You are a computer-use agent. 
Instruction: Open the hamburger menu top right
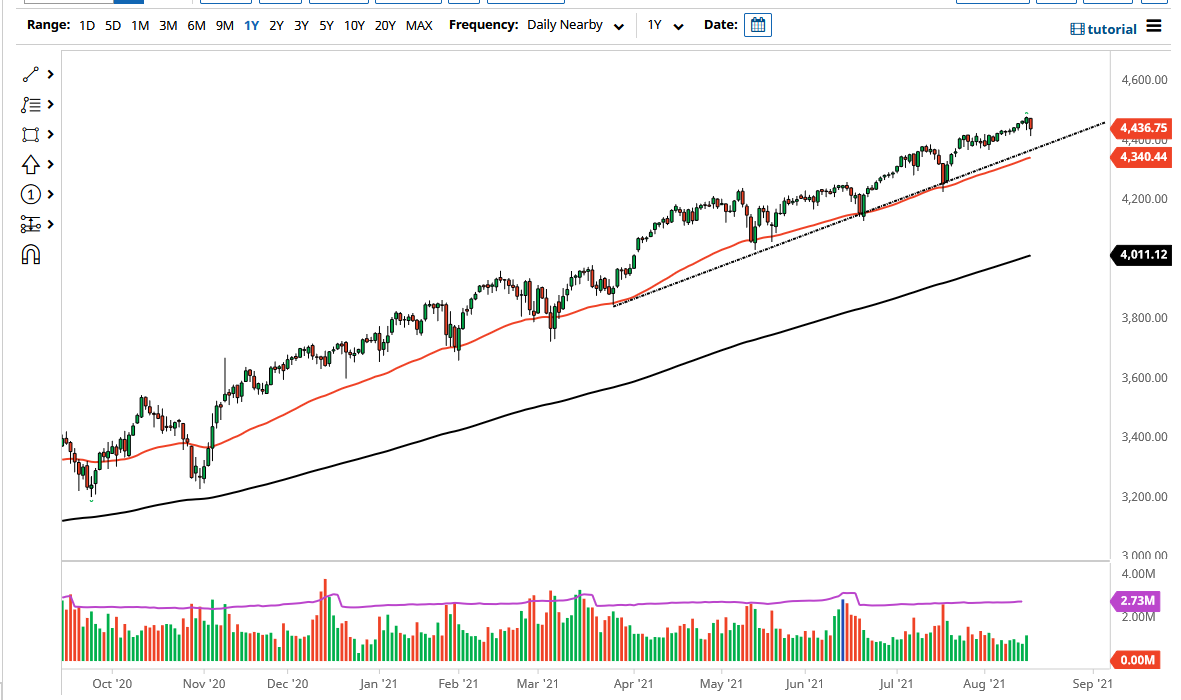[x=1153, y=27]
